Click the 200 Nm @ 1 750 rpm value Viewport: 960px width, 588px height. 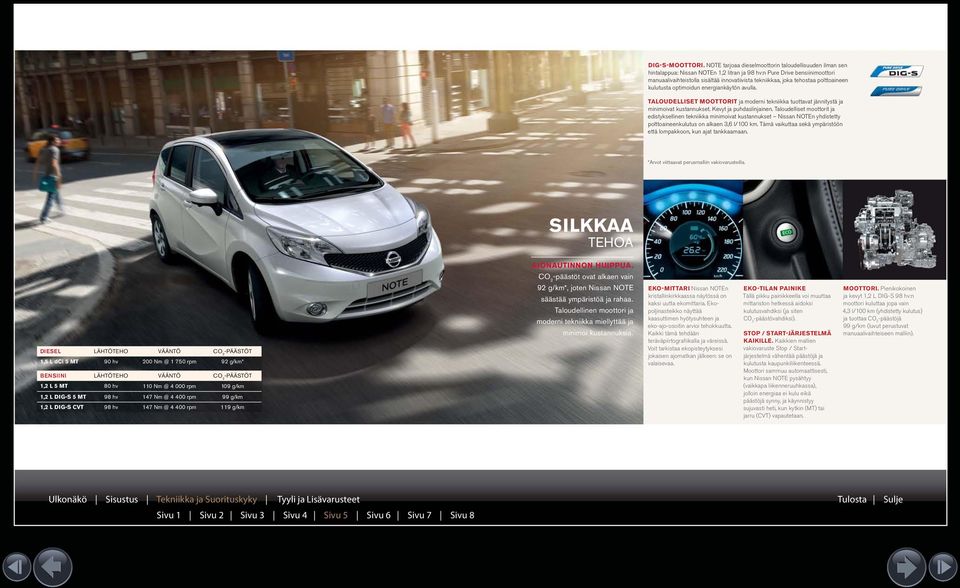point(169,362)
